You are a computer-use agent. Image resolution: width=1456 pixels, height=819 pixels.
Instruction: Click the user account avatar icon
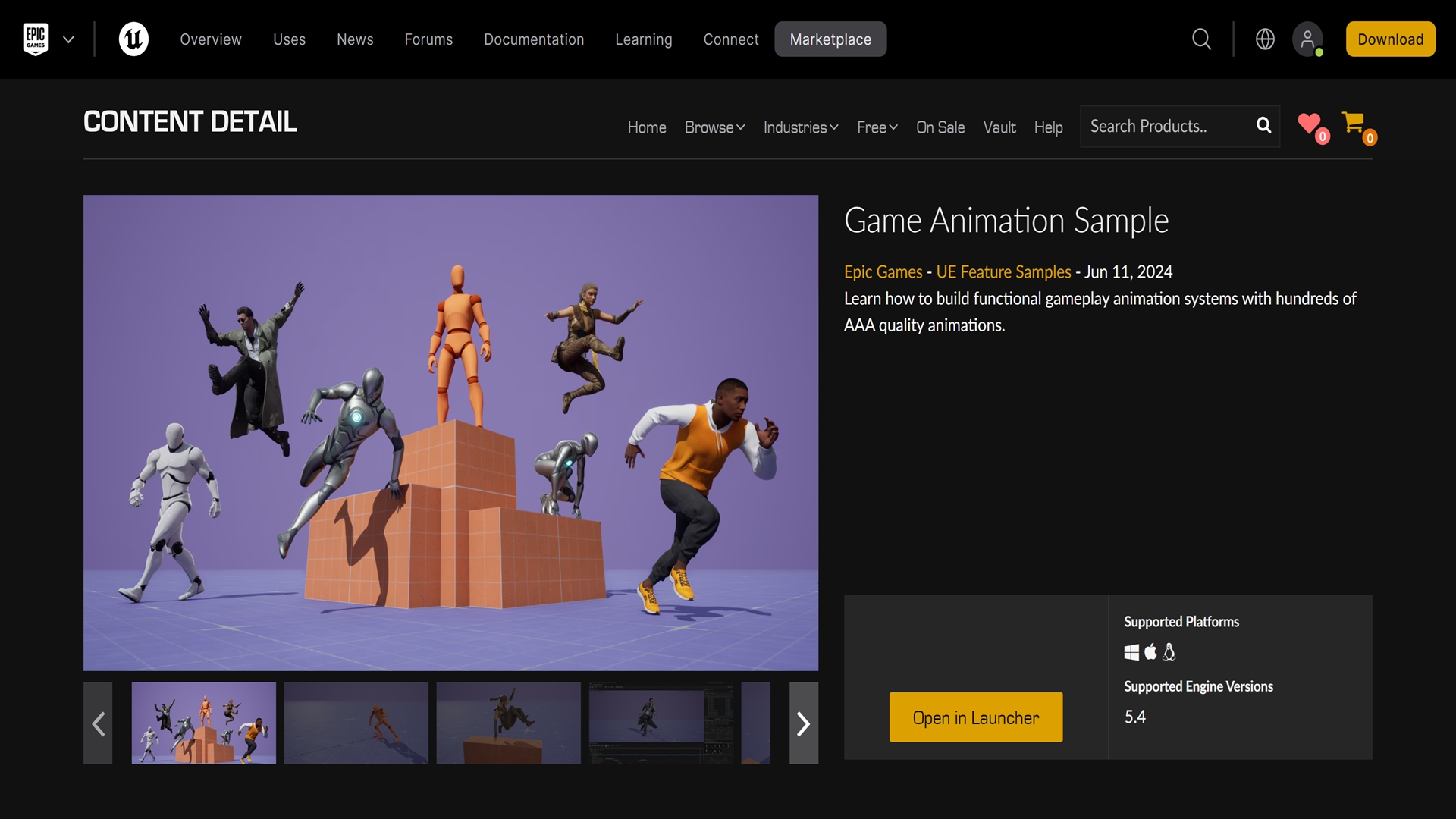point(1307,39)
